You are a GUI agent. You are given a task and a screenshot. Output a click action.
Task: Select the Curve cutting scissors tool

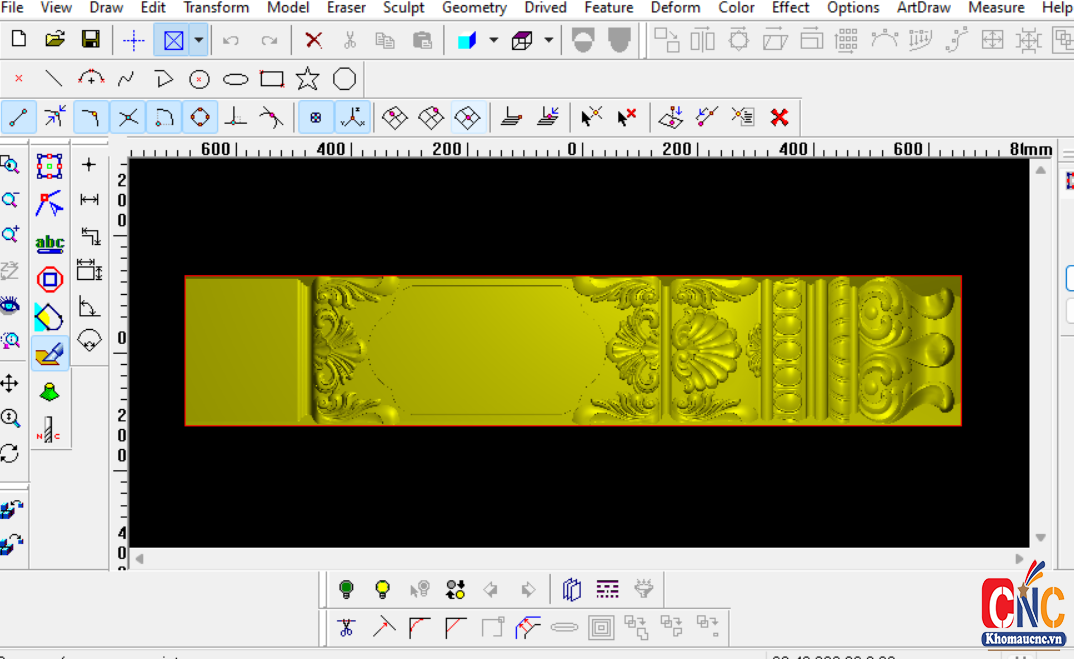(346, 627)
